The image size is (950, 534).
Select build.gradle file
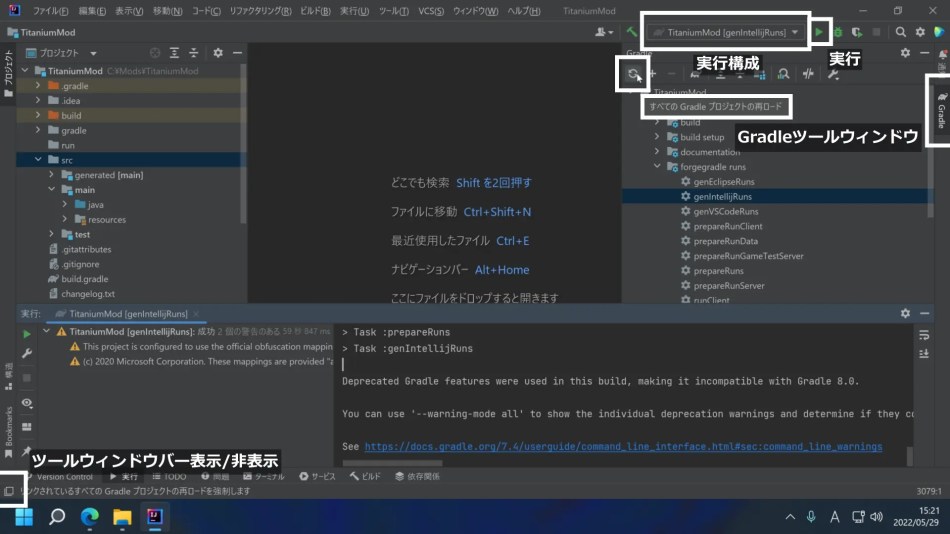point(78,279)
